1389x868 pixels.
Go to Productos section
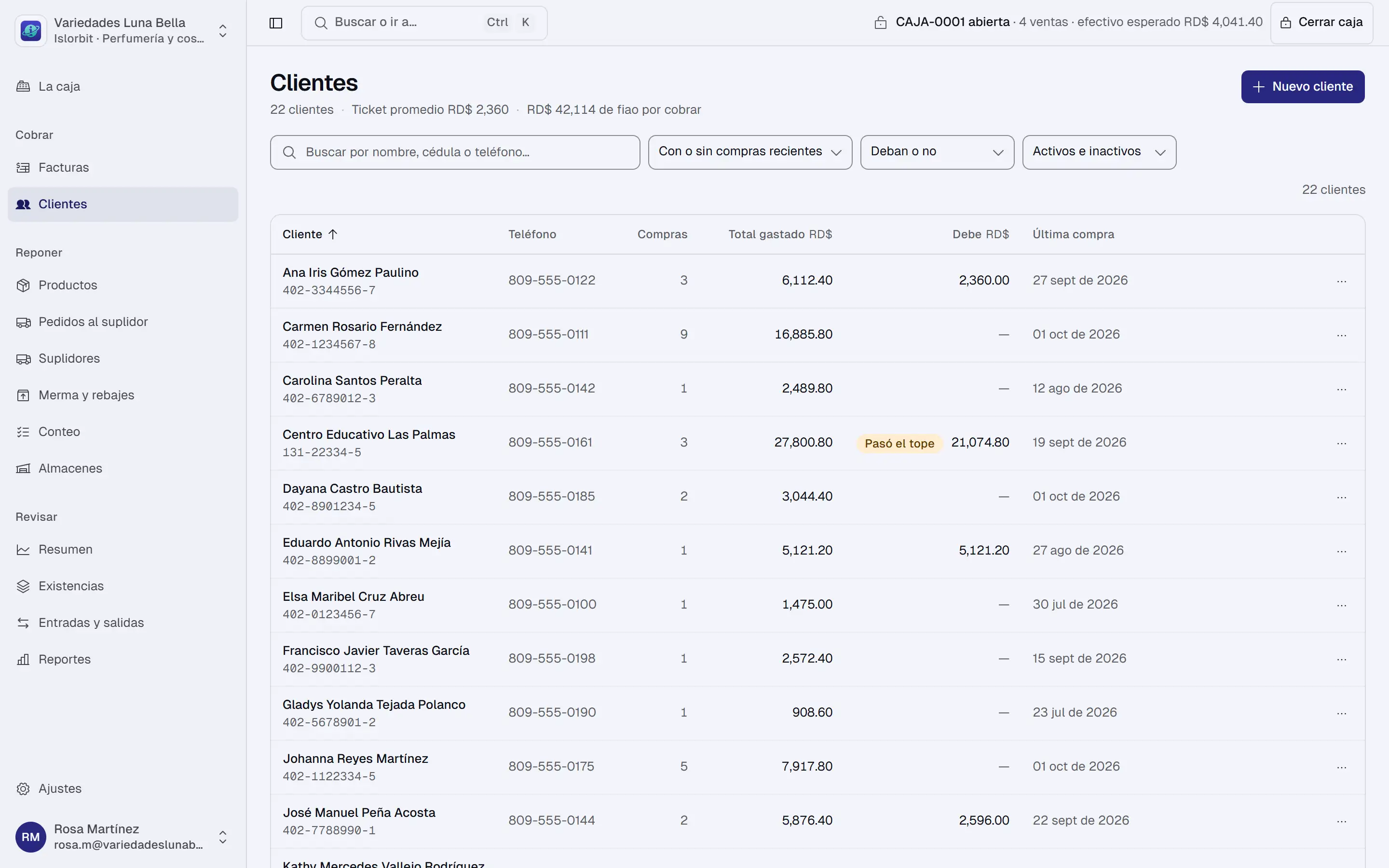[x=123, y=285]
